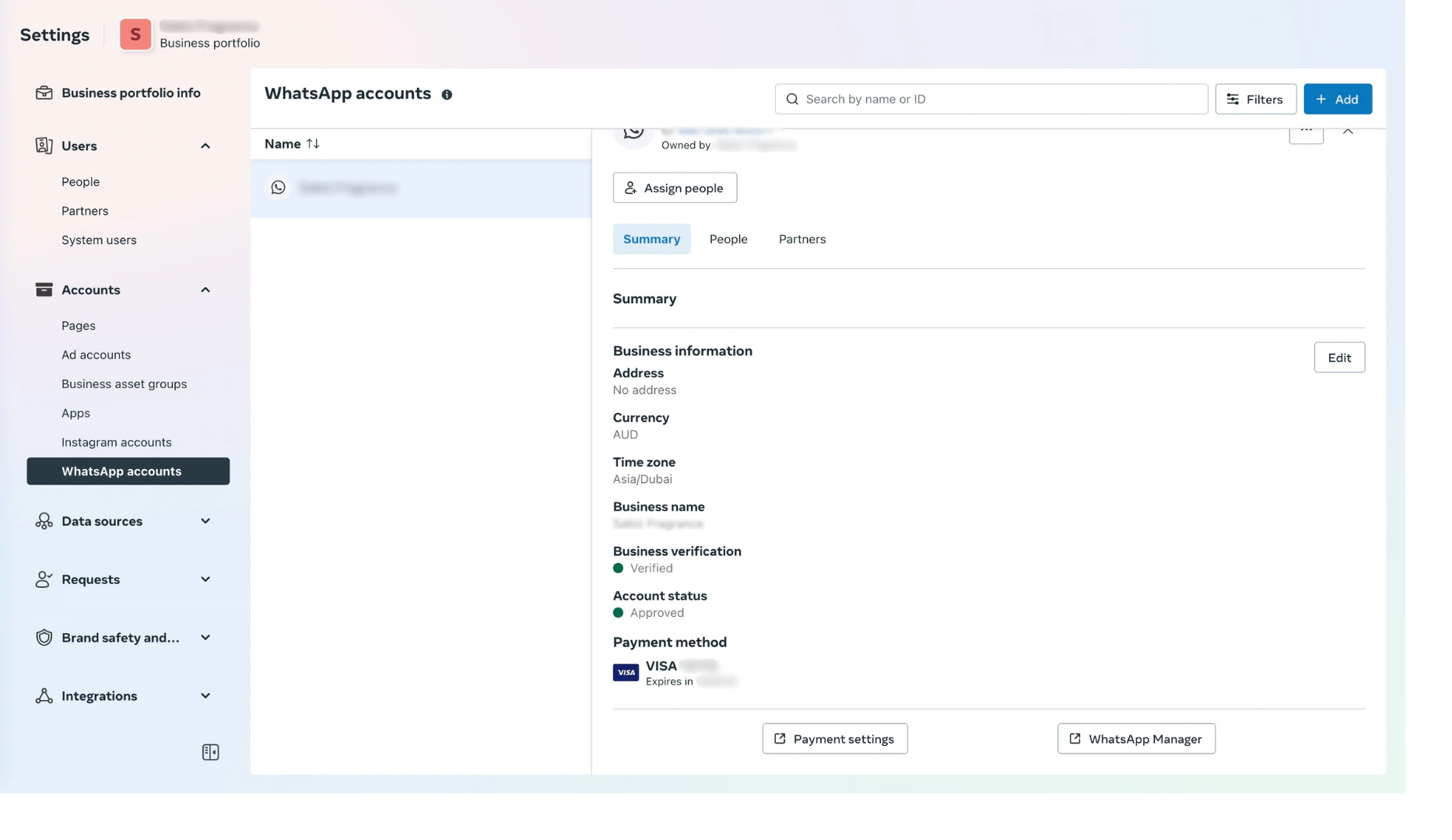Image resolution: width=1452 pixels, height=840 pixels.
Task: Switch to the Partners tab
Action: (802, 239)
